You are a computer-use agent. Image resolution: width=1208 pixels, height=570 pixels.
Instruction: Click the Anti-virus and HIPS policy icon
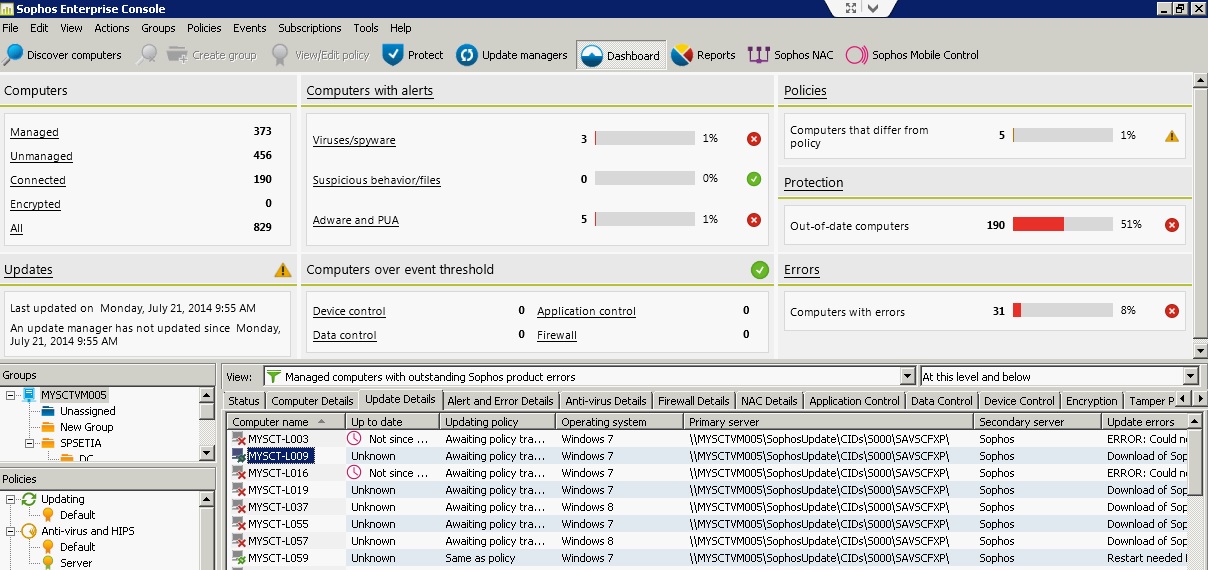(x=30, y=531)
